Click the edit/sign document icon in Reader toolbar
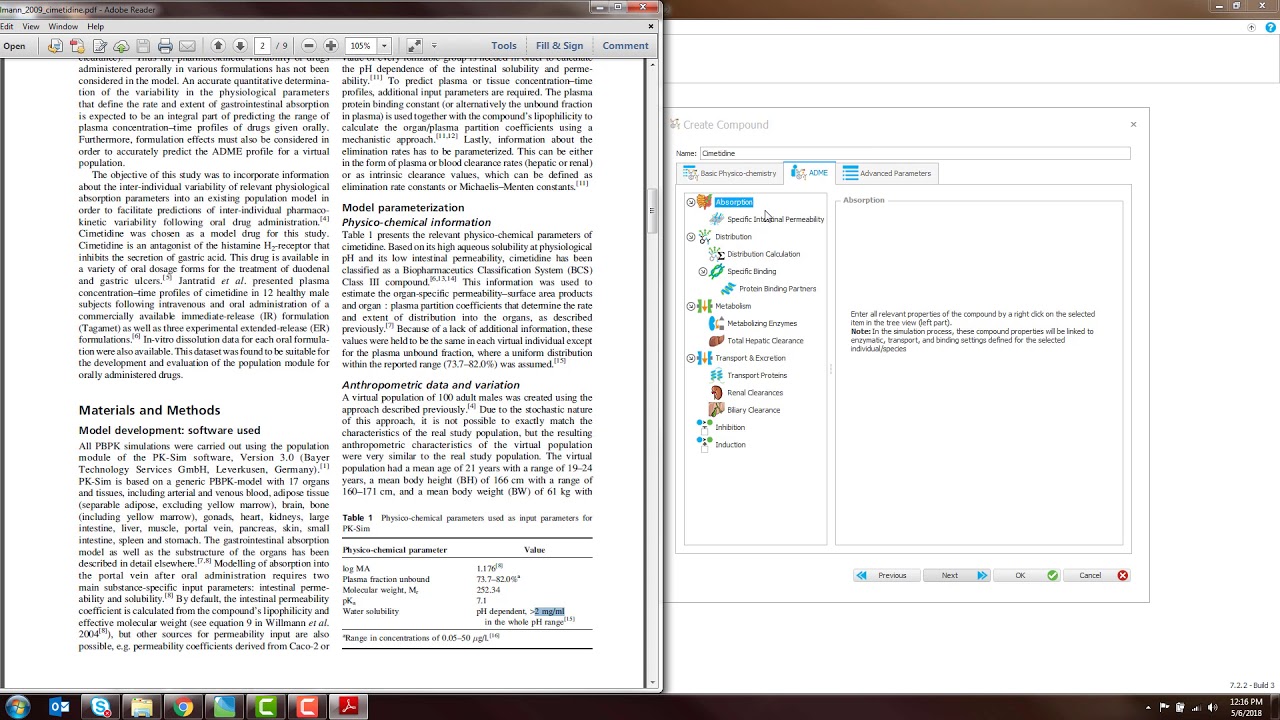 [100, 46]
